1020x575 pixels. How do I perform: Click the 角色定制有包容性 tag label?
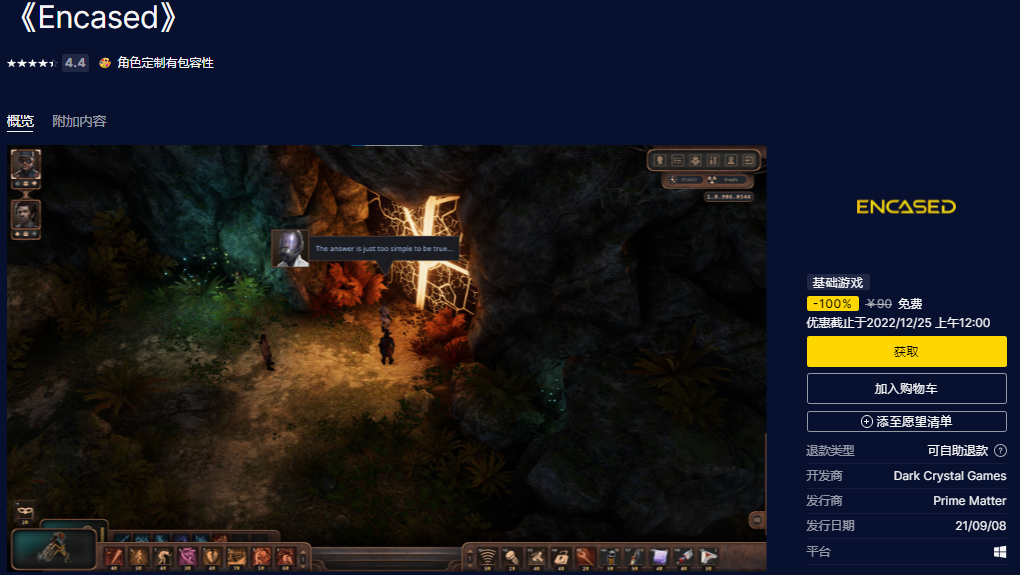coord(165,63)
